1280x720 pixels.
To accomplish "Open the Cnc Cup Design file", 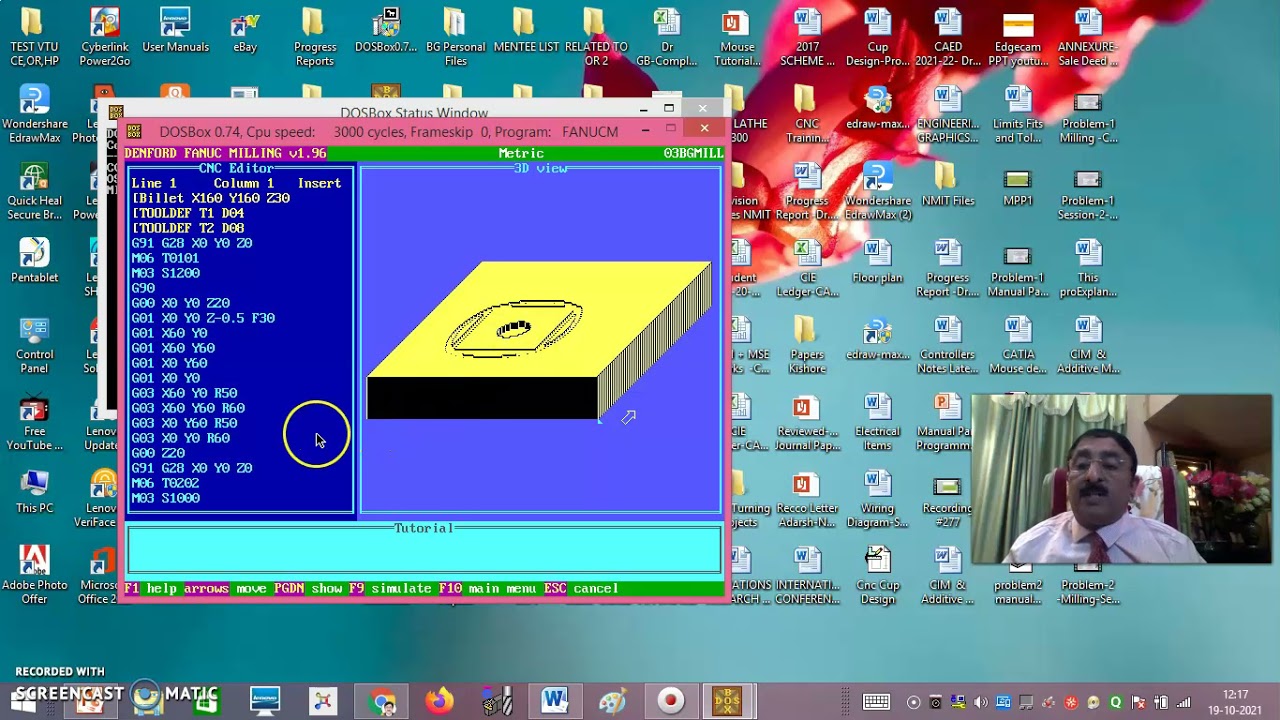I will (877, 575).
